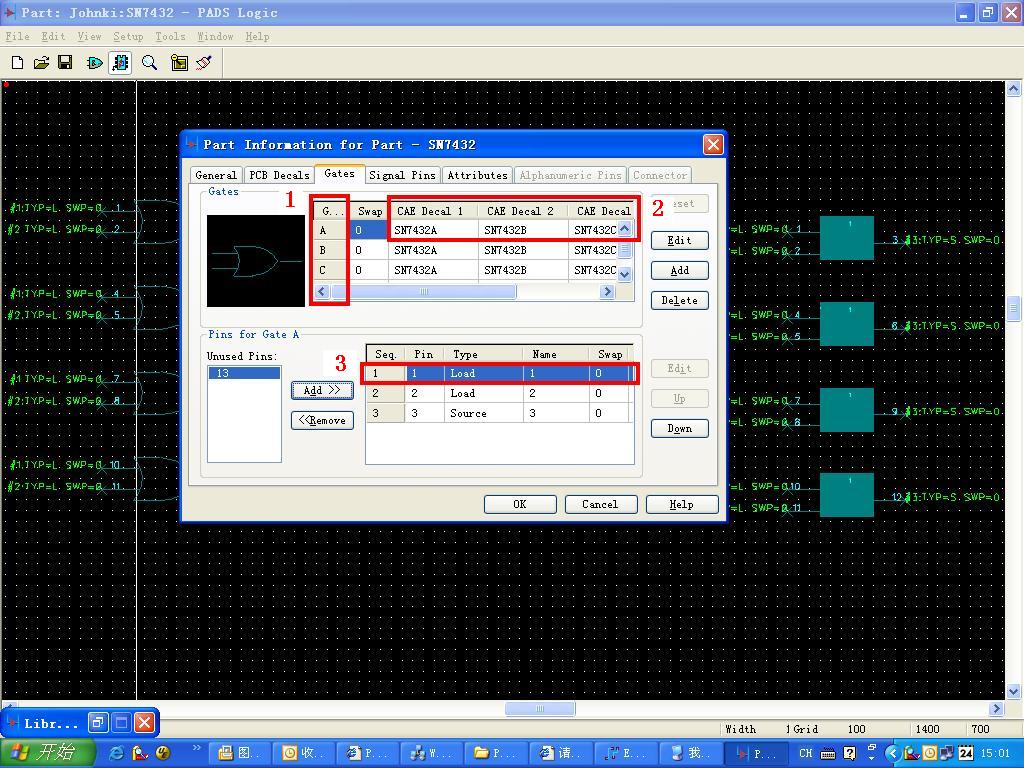Click the pins Type column header
This screenshot has width=1024, height=768.
point(483,354)
